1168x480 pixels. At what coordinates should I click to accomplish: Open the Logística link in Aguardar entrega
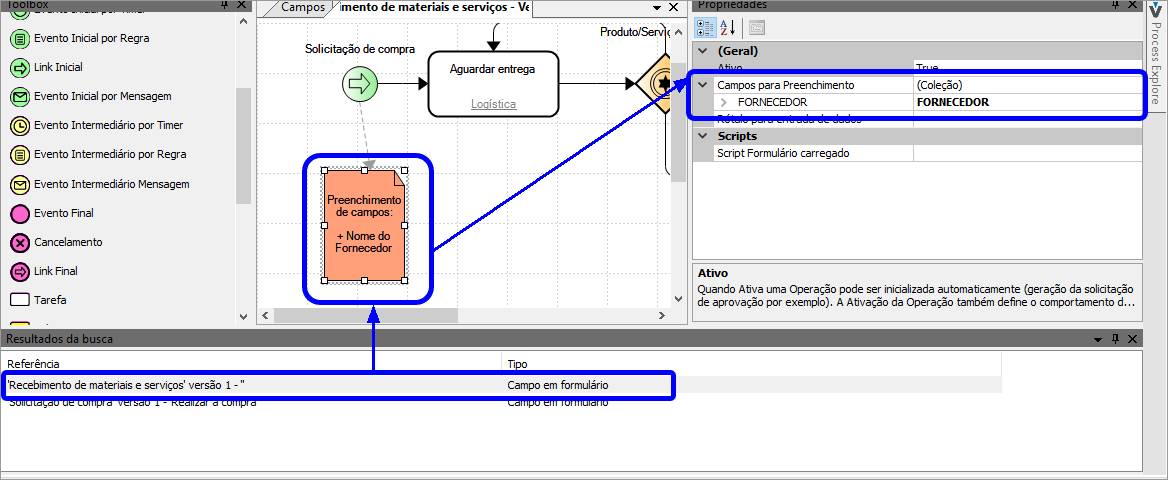pyautogui.click(x=493, y=104)
